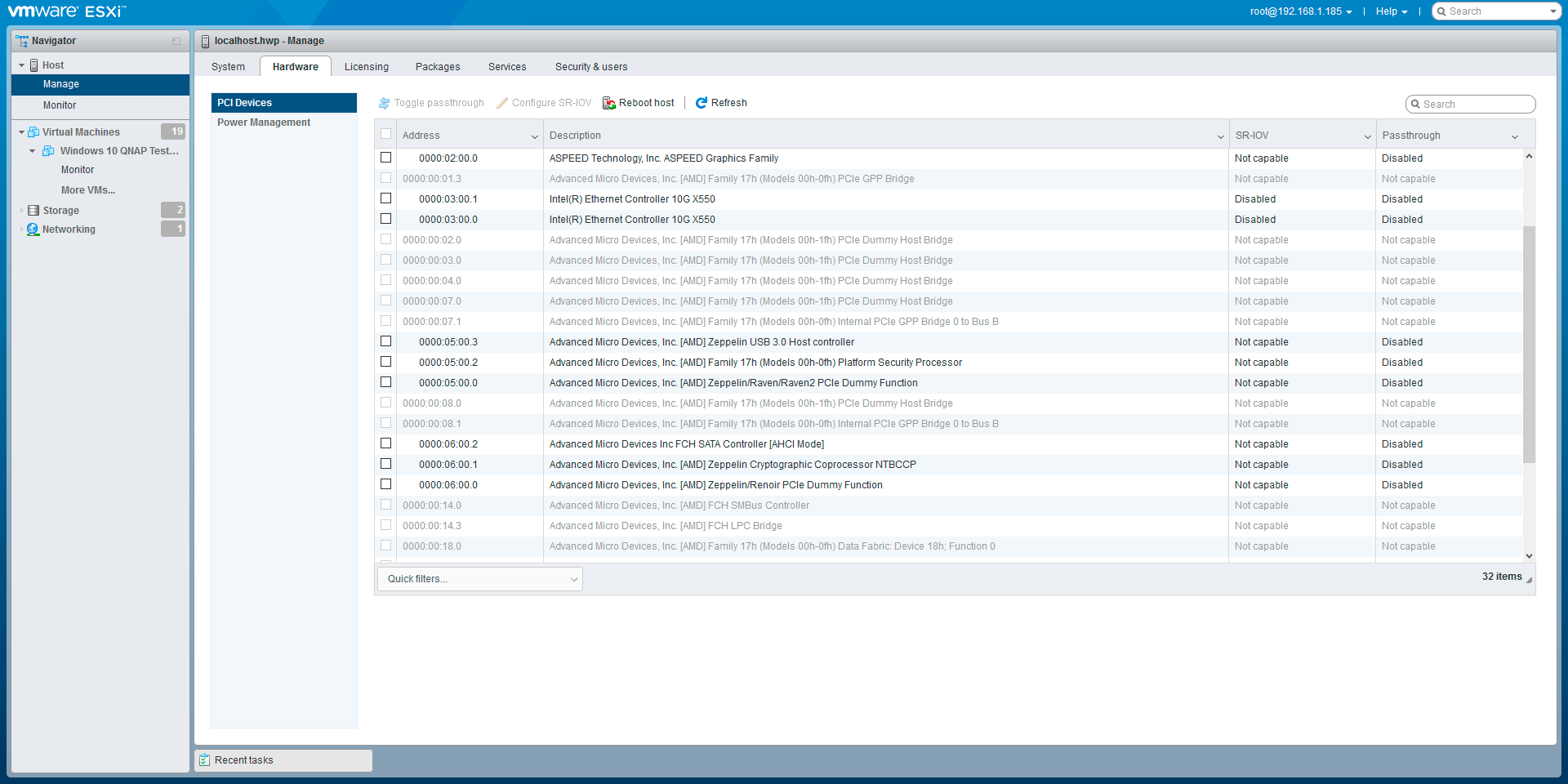Expand the Networking tree node

(x=21, y=229)
